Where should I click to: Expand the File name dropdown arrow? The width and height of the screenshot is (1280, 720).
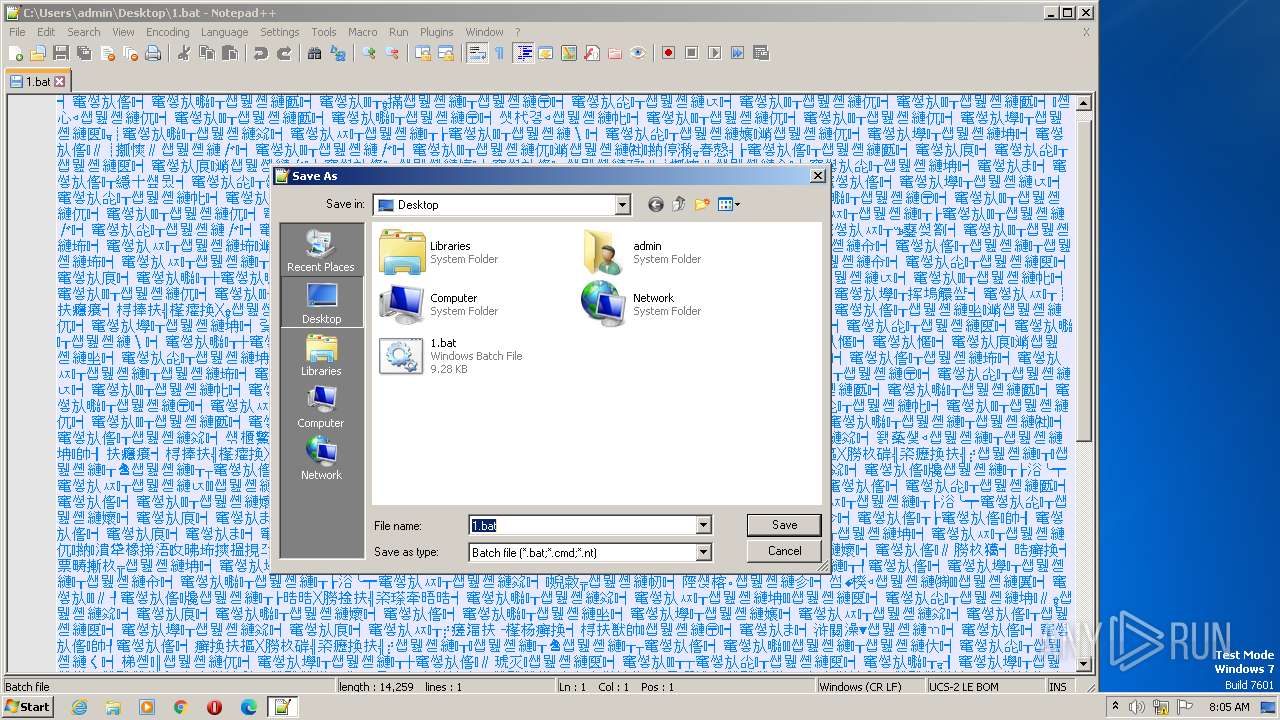pyautogui.click(x=704, y=525)
